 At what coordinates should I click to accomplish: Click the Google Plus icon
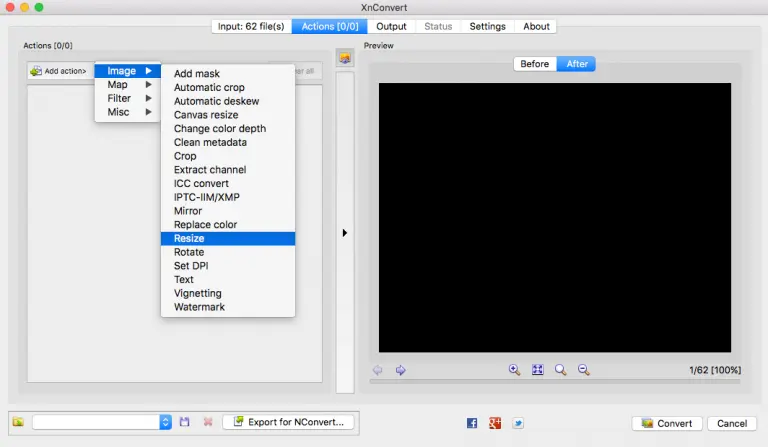point(495,423)
